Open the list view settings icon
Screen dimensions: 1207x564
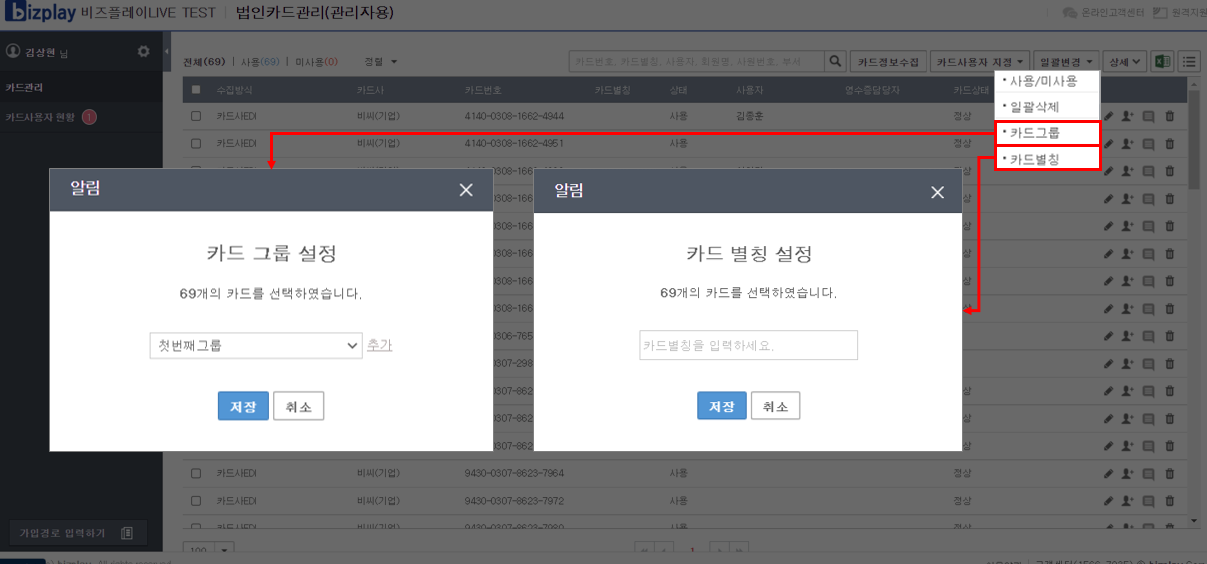point(1189,62)
